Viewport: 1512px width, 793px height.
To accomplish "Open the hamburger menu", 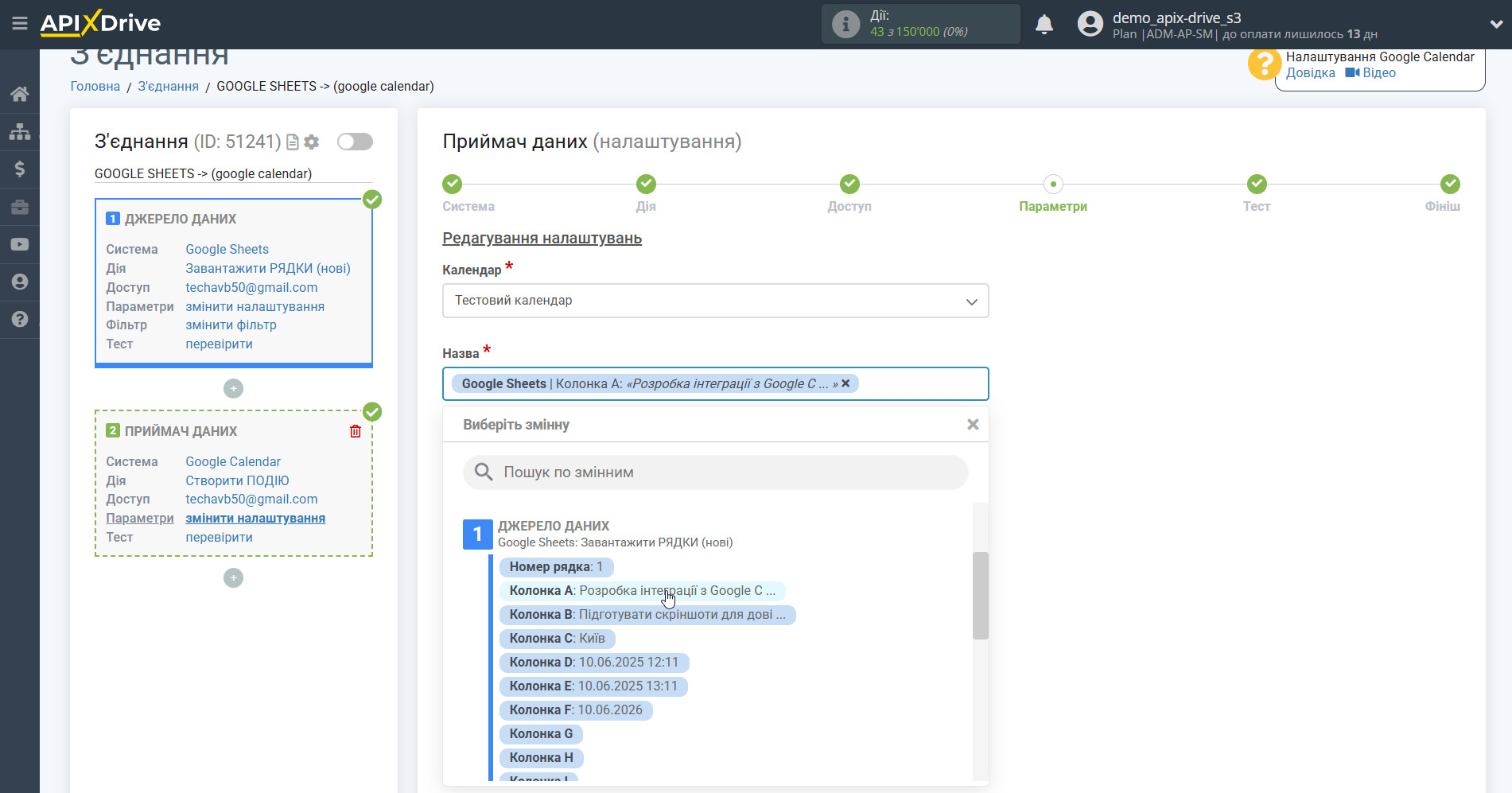I will point(20,24).
